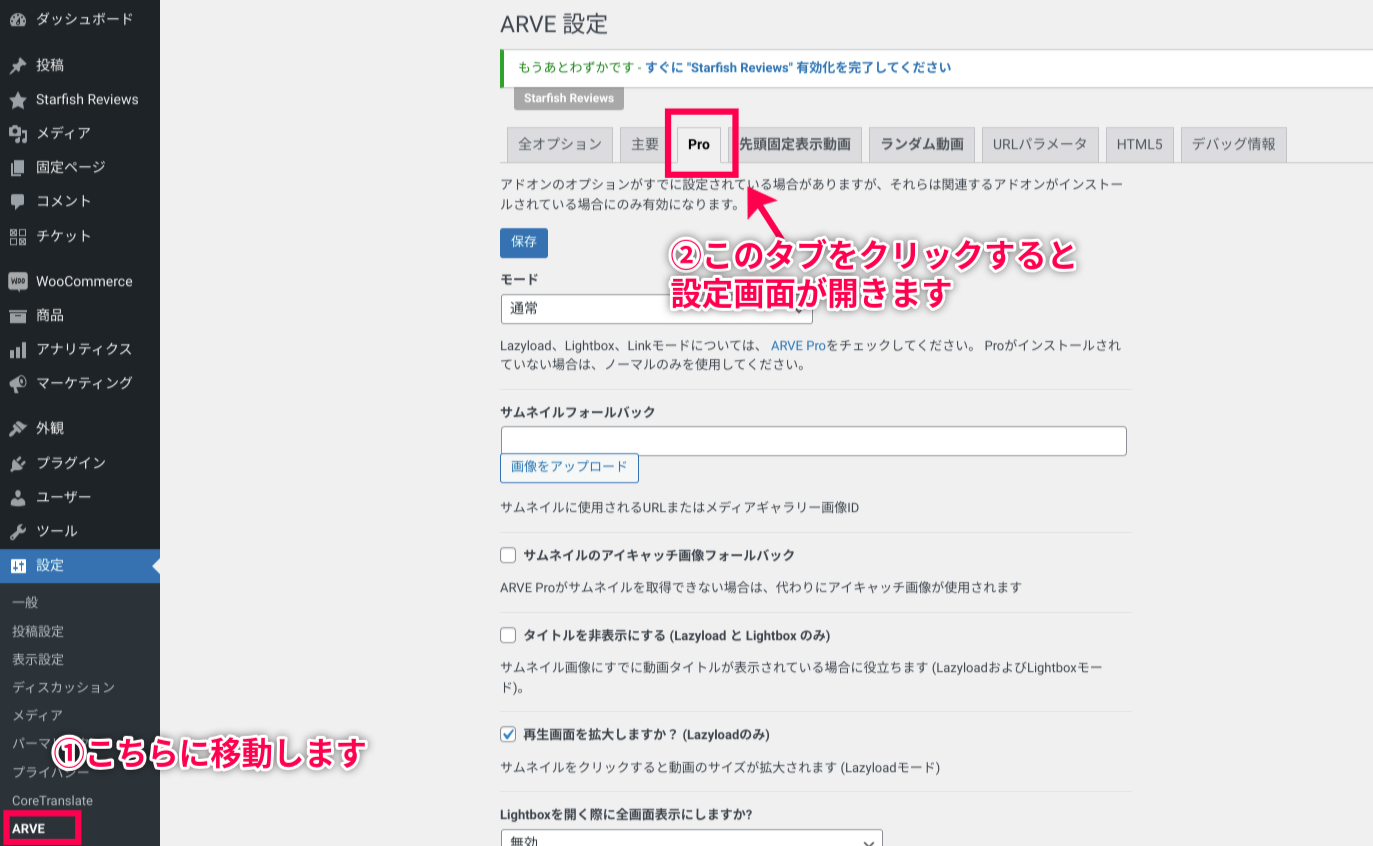Switch to the 主要 tab
1373x846 pixels.
click(x=645, y=144)
